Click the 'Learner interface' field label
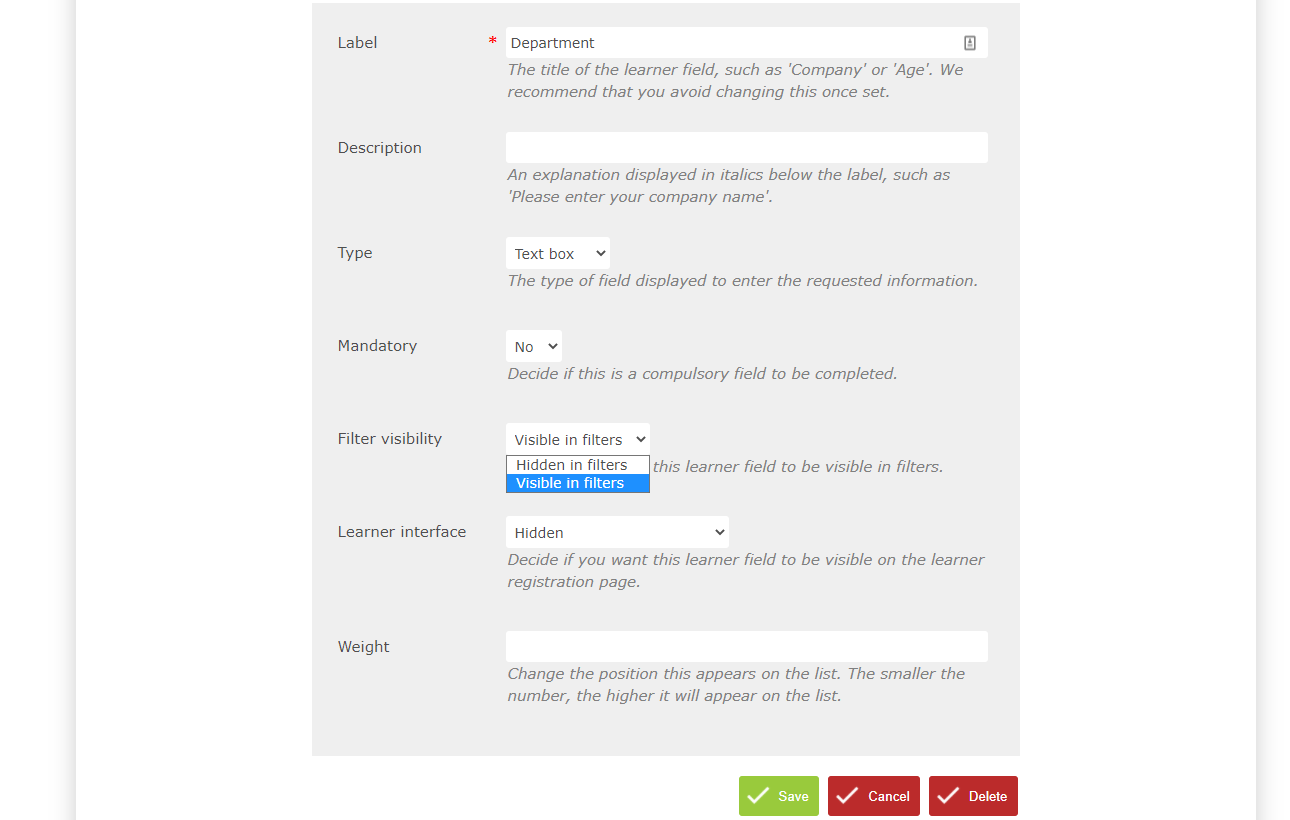The height and width of the screenshot is (820, 1290). 401,531
